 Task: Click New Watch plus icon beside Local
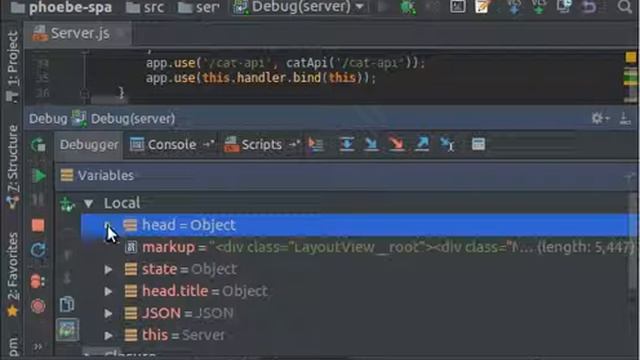pyautogui.click(x=67, y=203)
